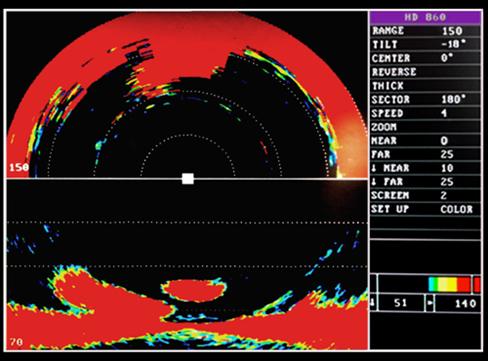Click the right arrow beside 140
This screenshot has height=361, width=488.
(x=430, y=303)
